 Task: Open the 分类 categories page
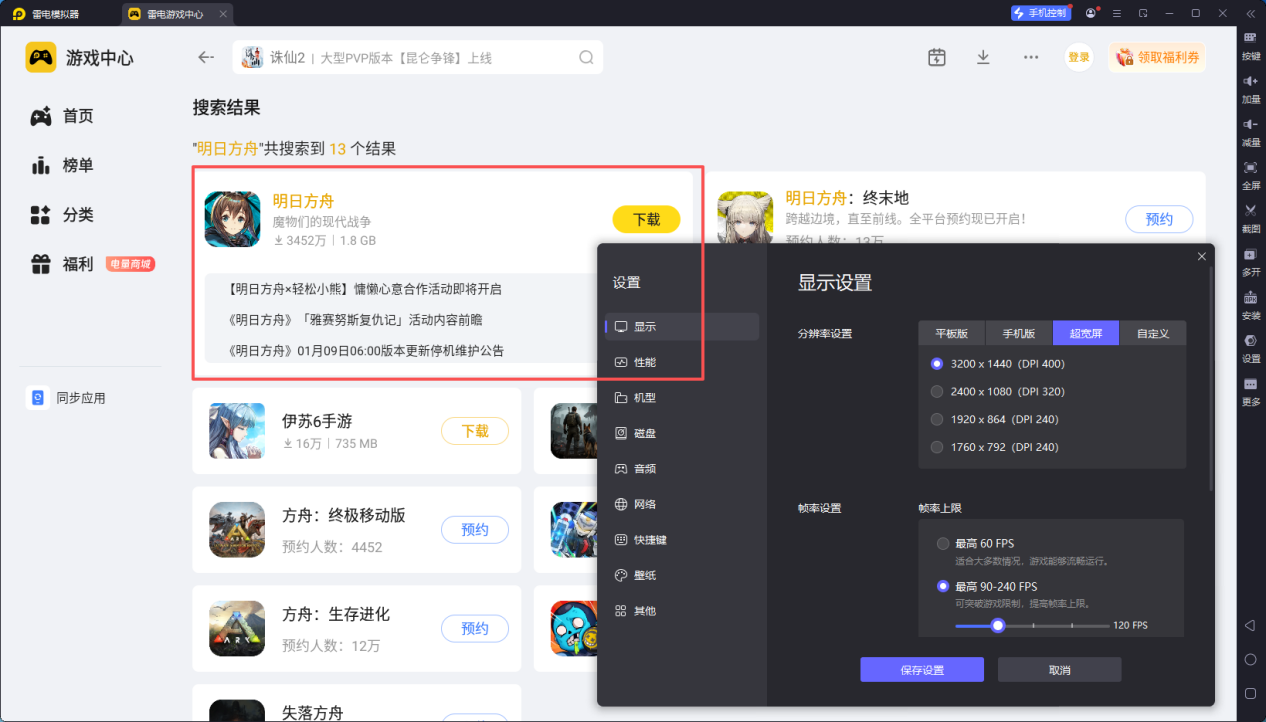pos(62,214)
